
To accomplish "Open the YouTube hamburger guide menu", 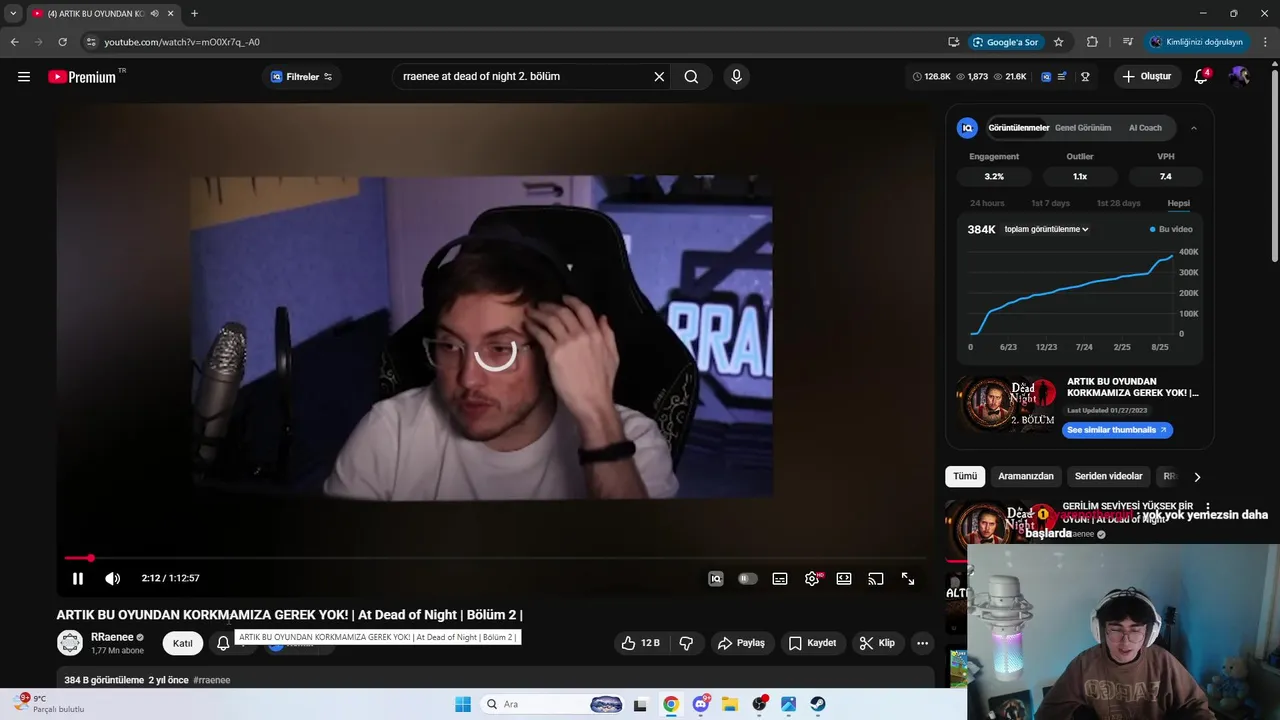I will coord(24,77).
